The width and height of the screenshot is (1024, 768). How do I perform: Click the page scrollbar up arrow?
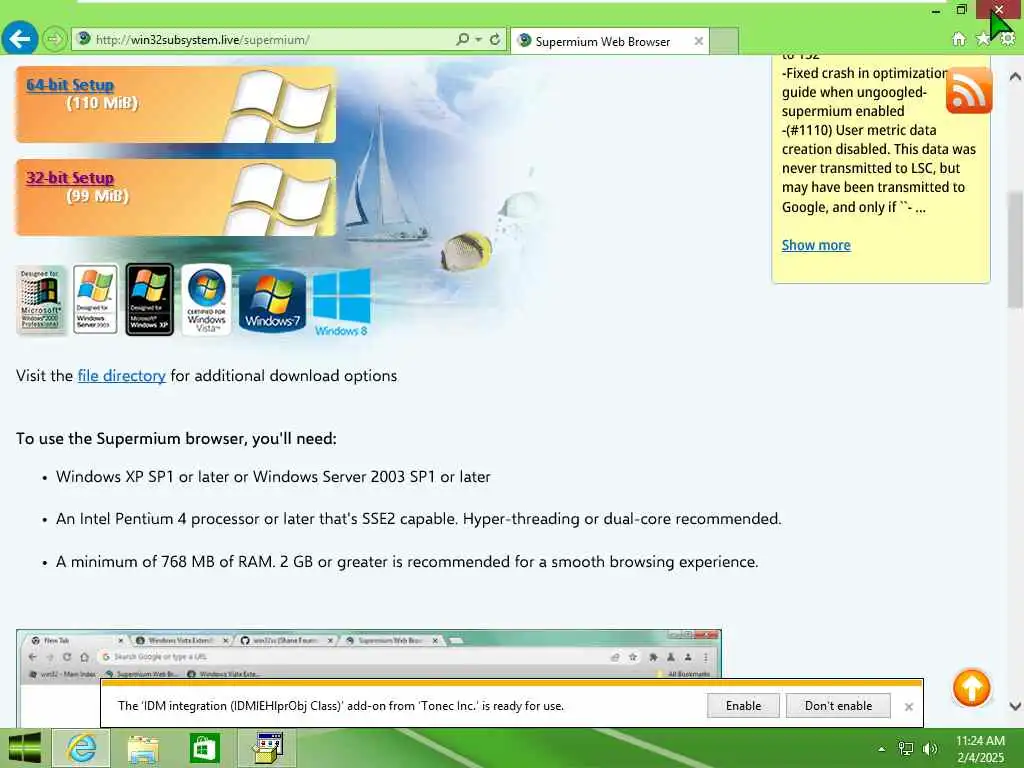1015,76
